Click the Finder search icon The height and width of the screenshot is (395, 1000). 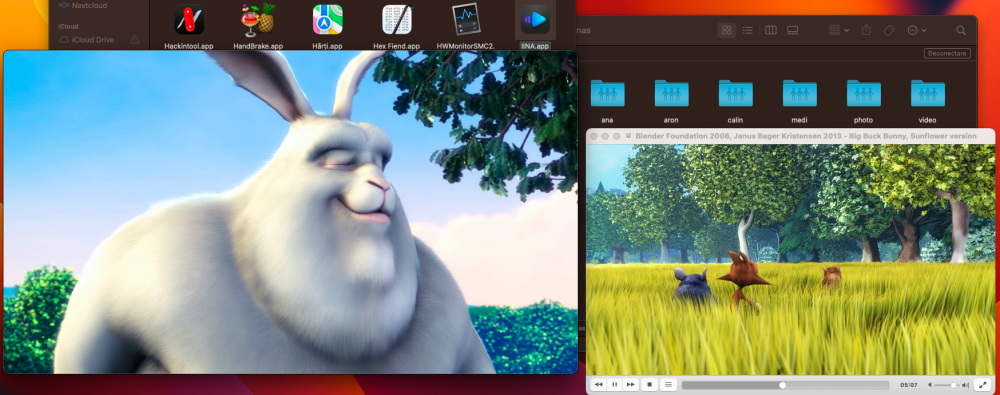click(x=960, y=30)
